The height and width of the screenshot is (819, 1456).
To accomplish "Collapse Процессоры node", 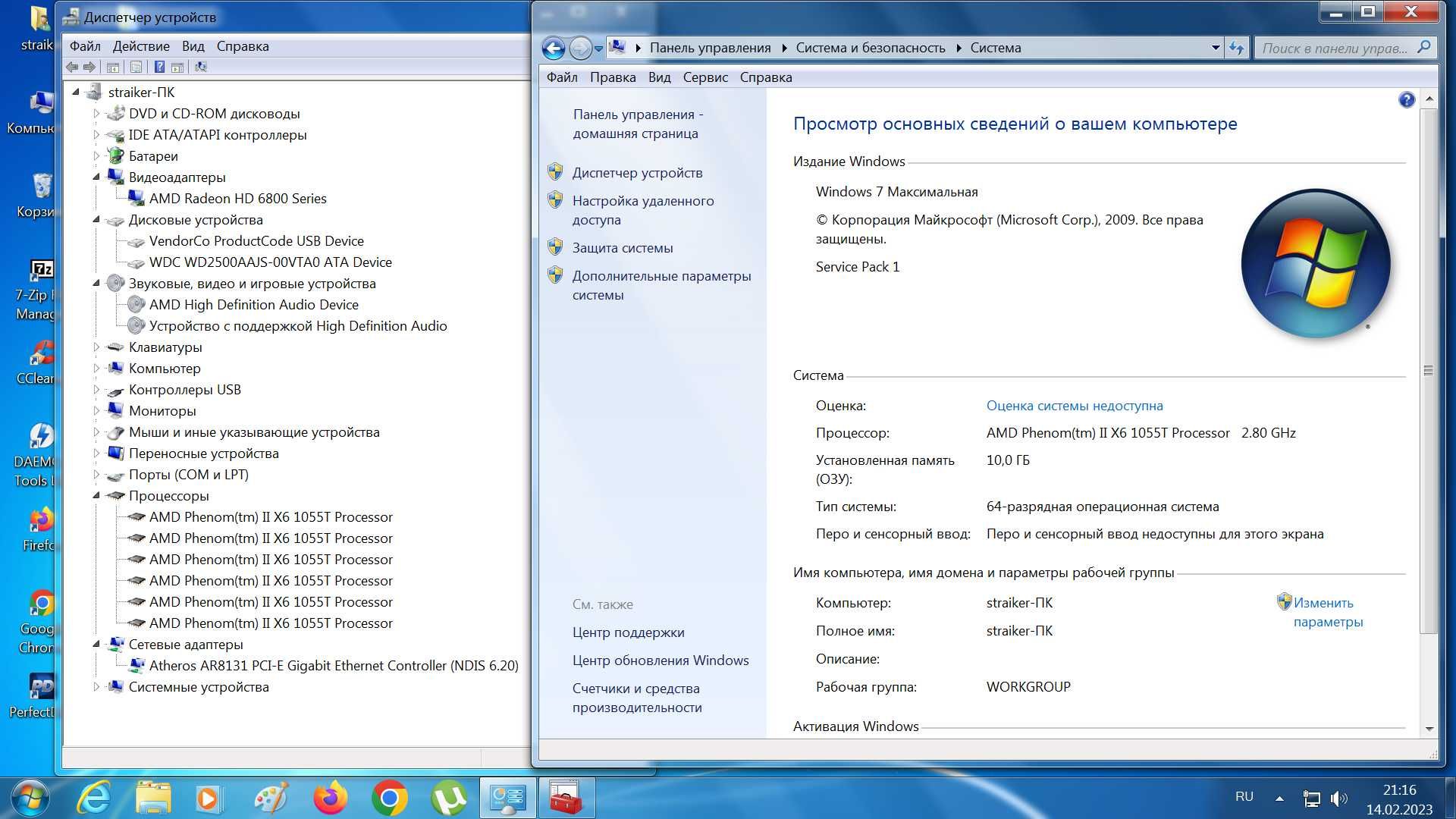I will click(96, 496).
